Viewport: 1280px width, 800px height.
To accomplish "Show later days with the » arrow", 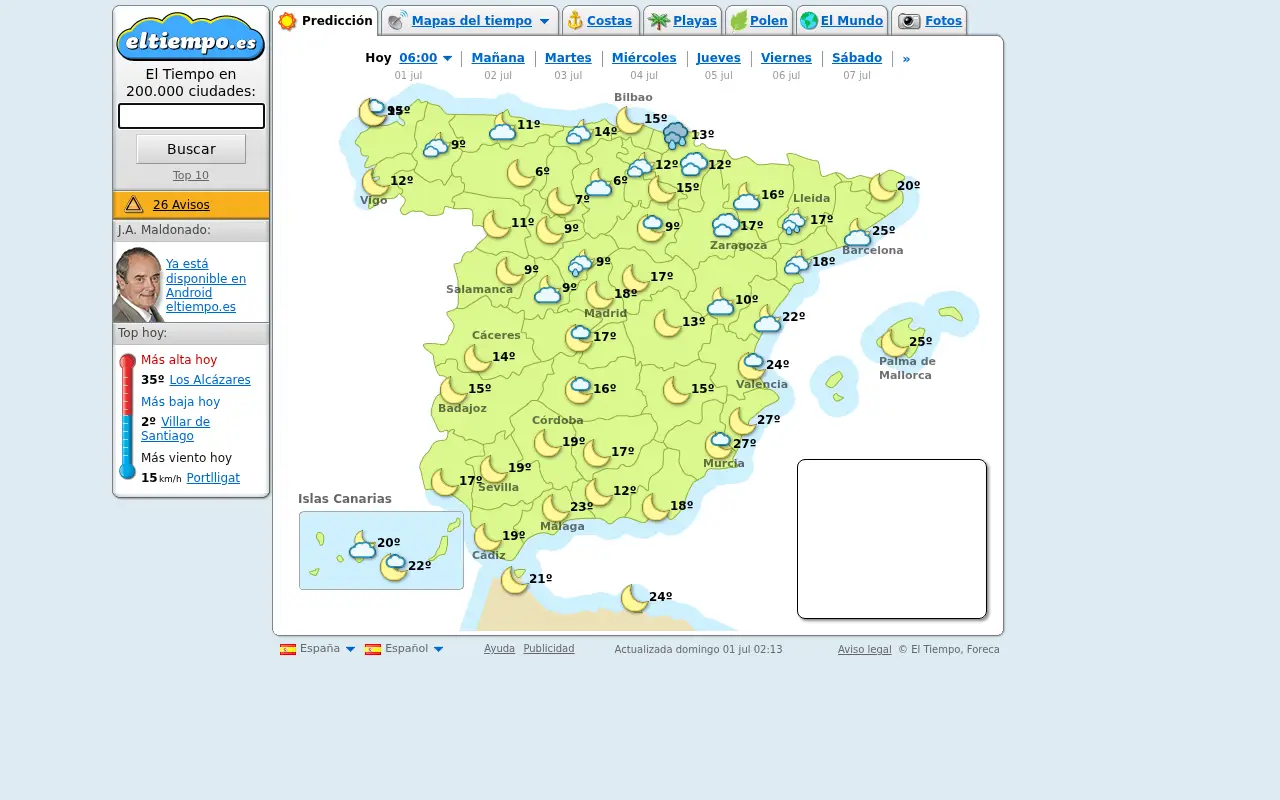I will coord(906,58).
